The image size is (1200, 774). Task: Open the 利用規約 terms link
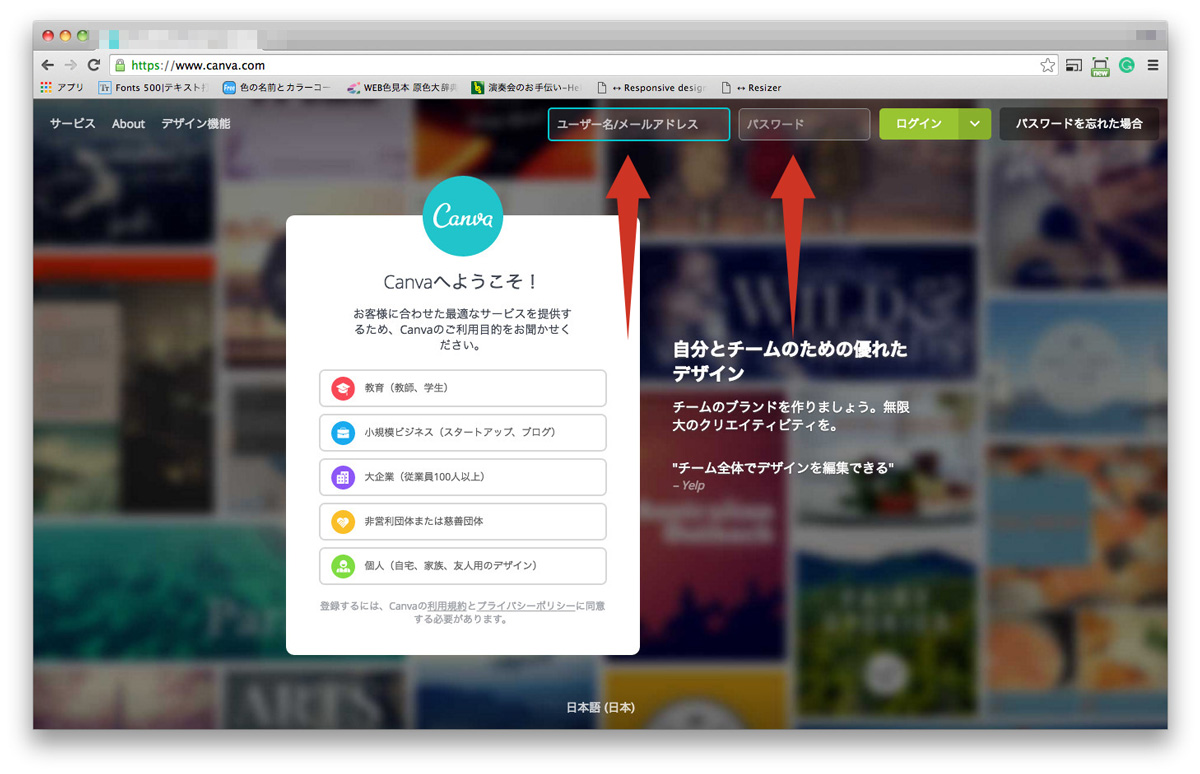447,606
